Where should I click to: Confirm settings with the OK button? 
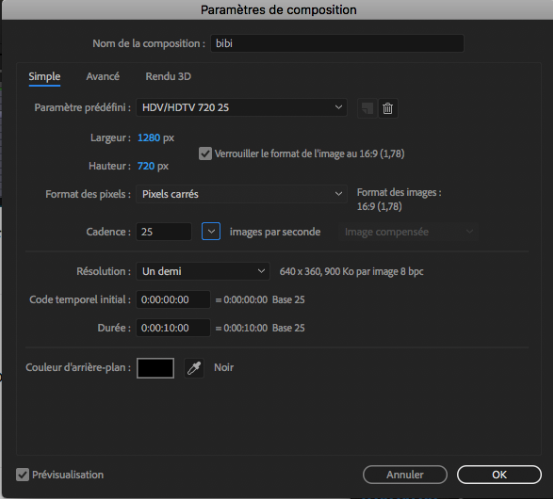[x=499, y=474]
